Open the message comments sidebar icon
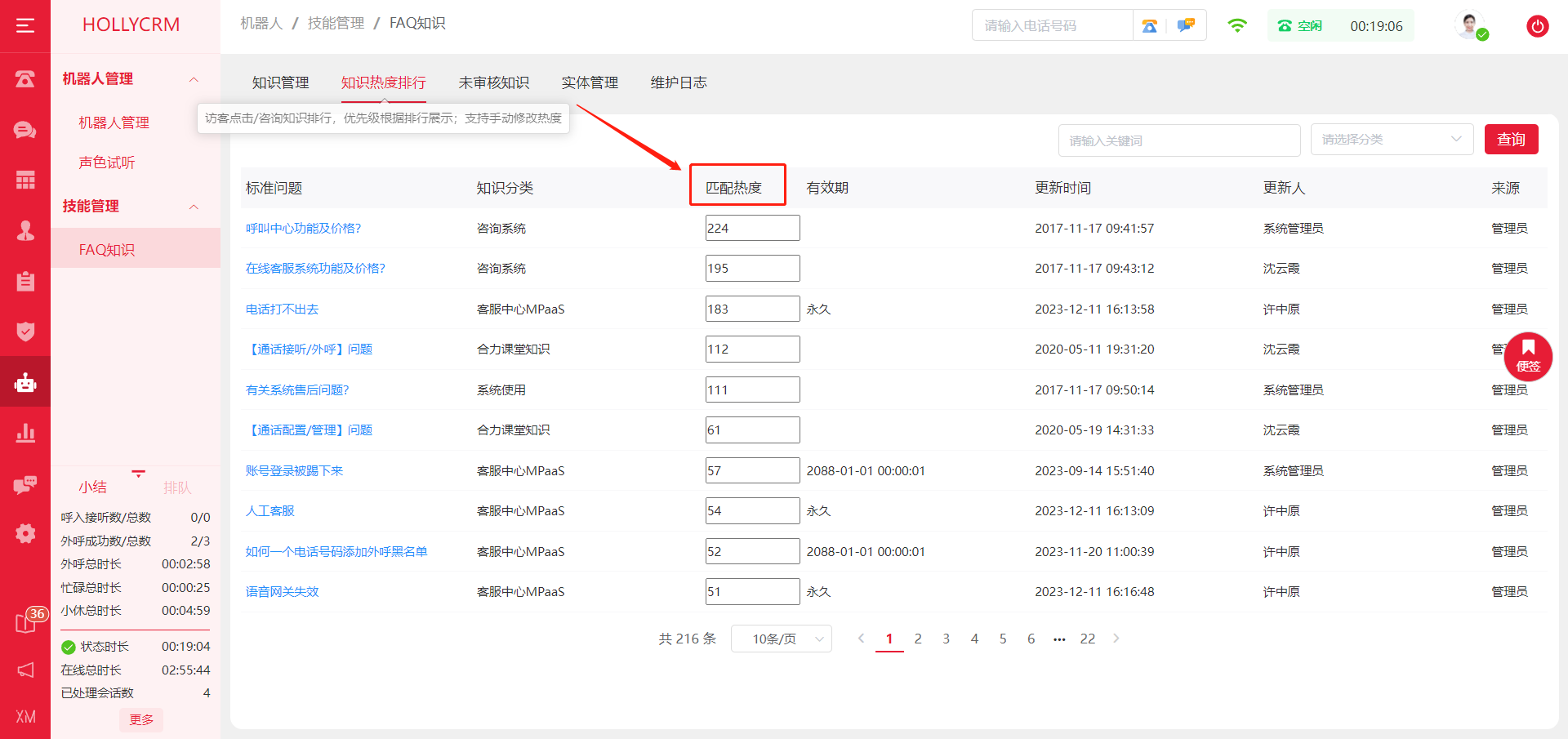1568x739 pixels. point(25,484)
